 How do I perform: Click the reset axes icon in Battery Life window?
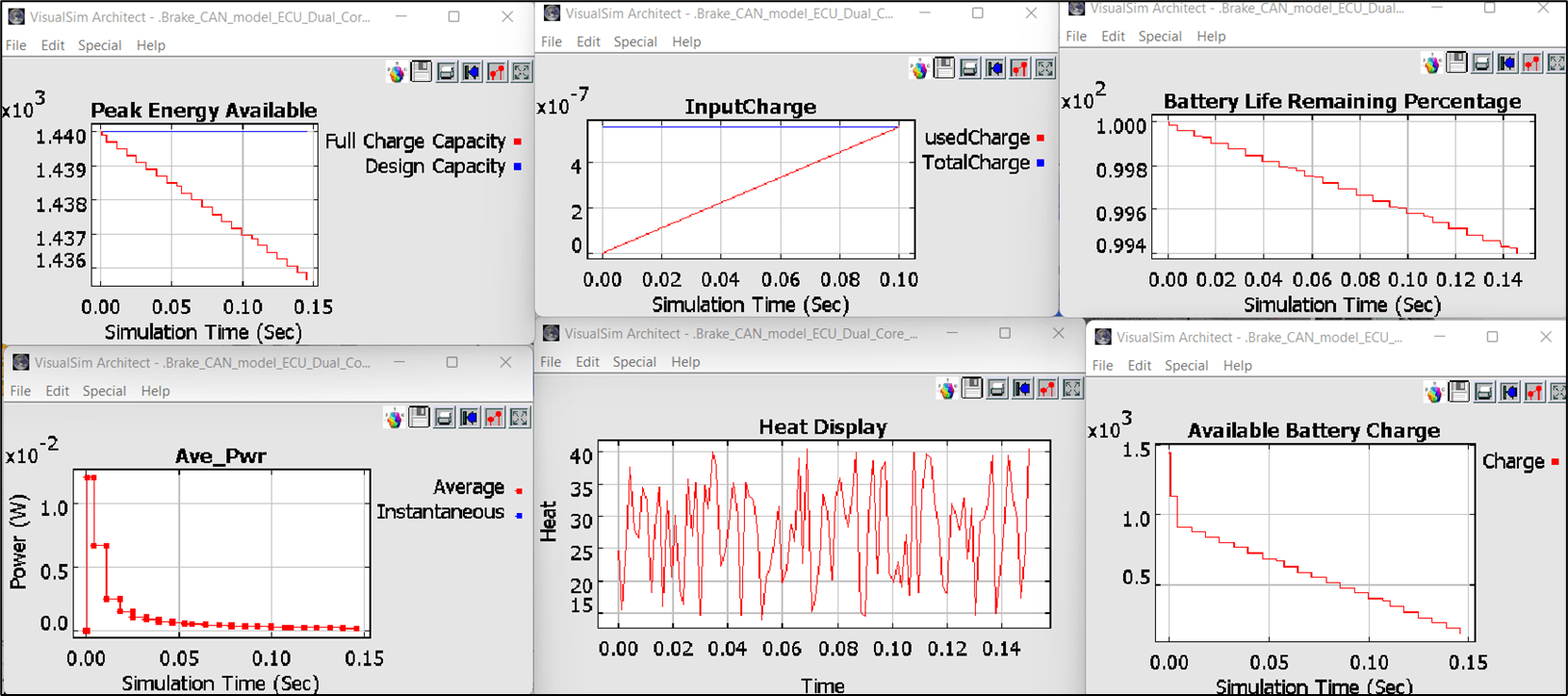pos(1507,64)
